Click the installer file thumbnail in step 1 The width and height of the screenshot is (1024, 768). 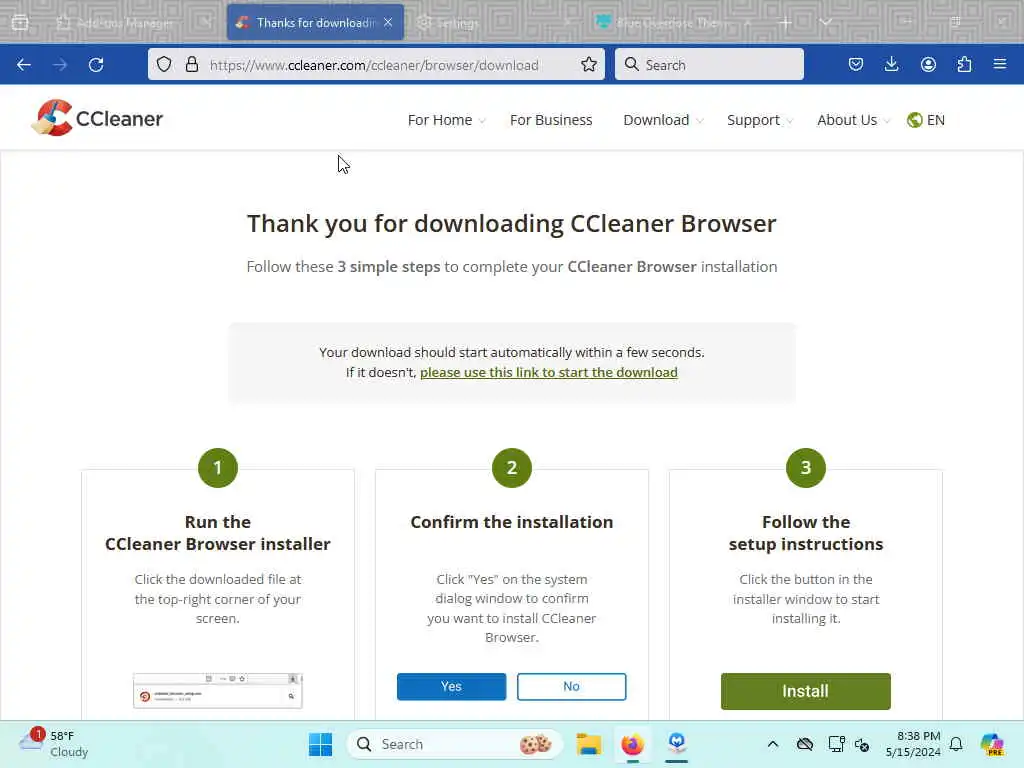pyautogui.click(x=217, y=690)
